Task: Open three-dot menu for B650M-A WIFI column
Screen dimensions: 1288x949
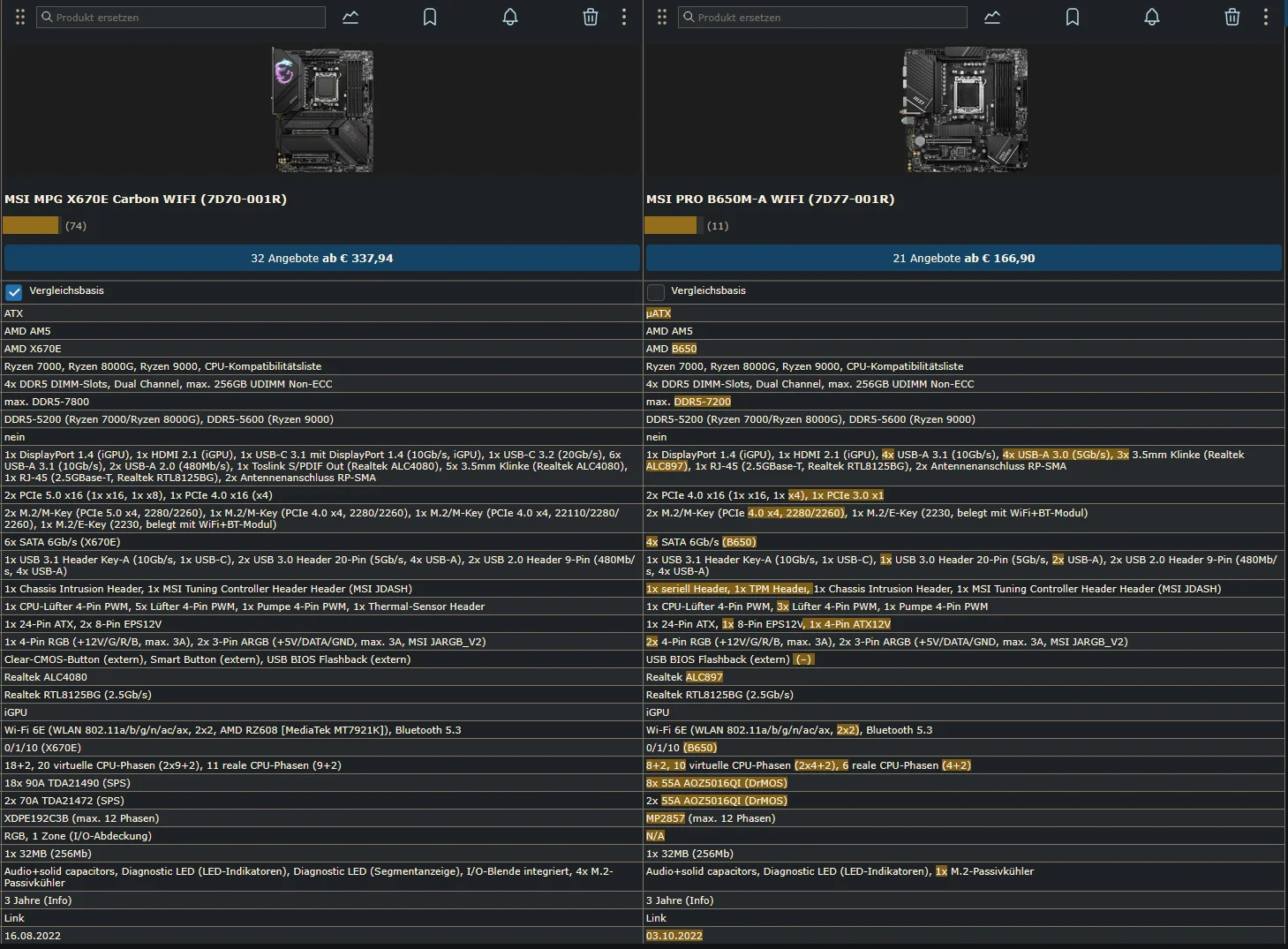Action: (x=1266, y=17)
